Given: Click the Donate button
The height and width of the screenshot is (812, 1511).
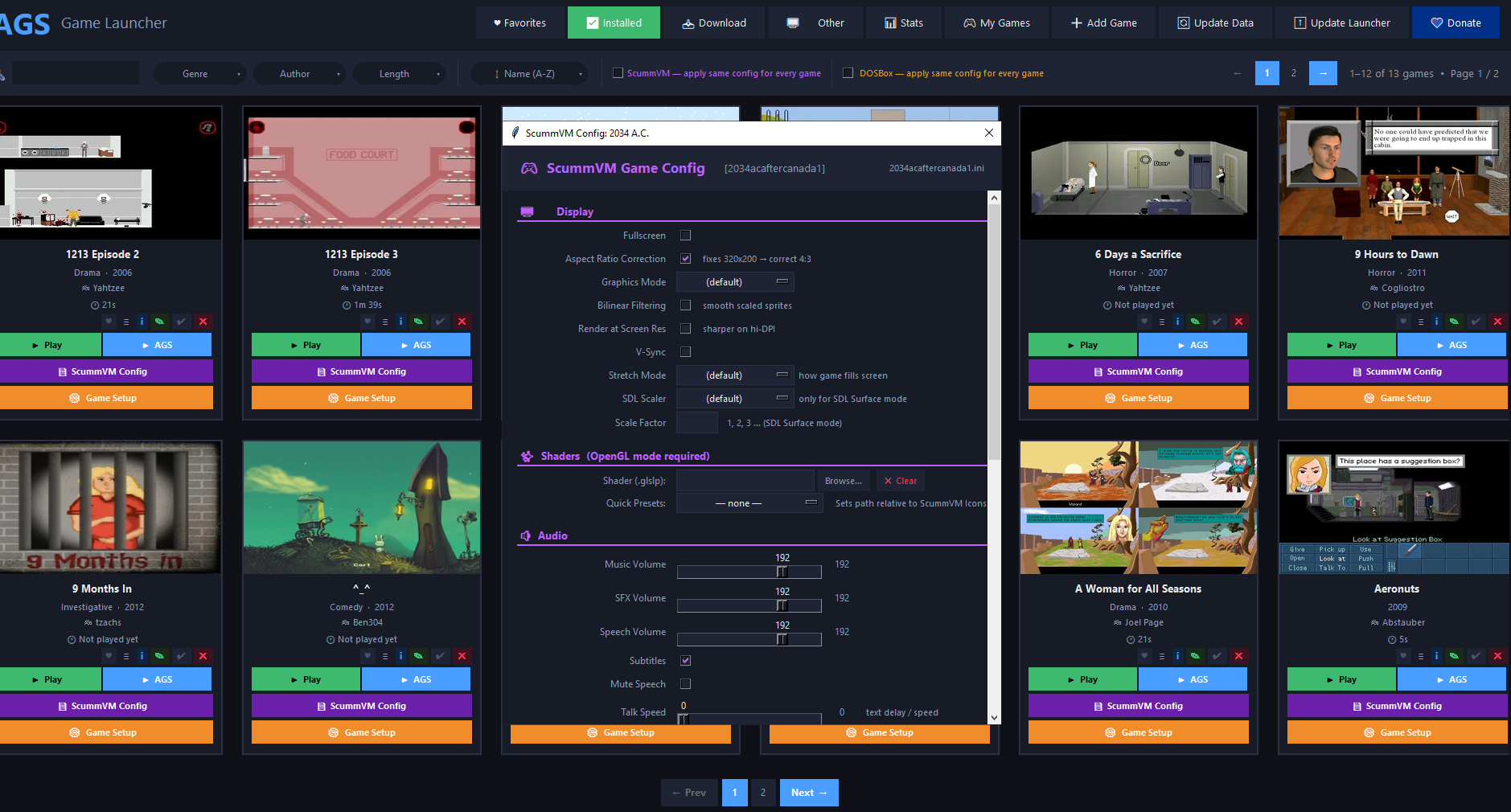Looking at the screenshot, I should tap(1456, 23).
